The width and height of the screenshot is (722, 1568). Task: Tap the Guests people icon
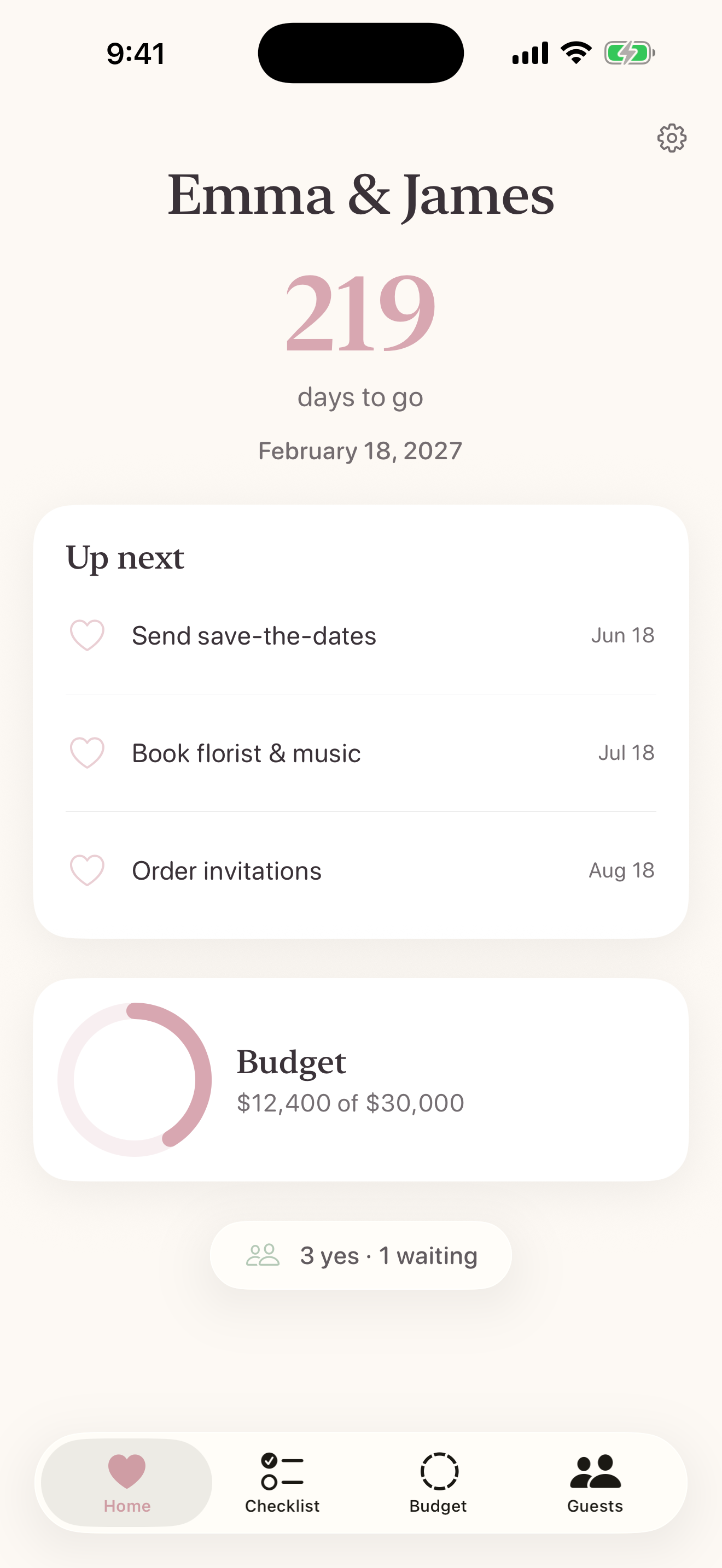point(595,1471)
